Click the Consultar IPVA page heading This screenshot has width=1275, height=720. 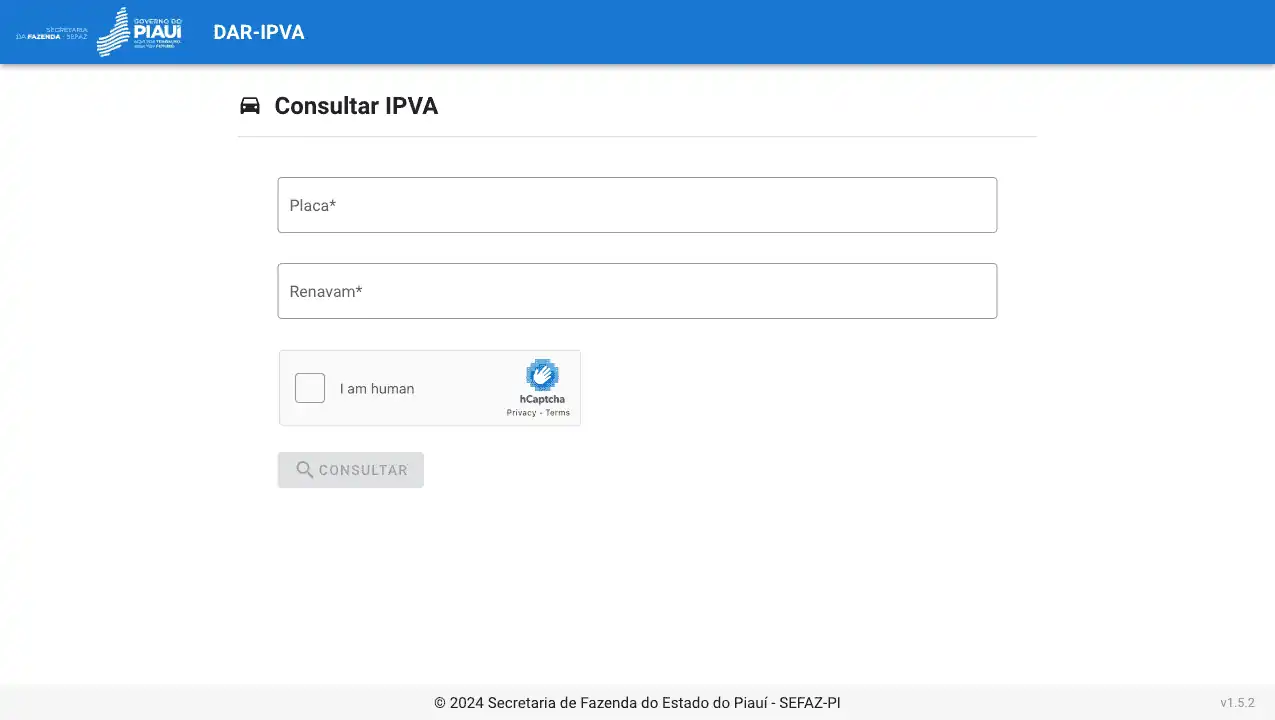pyautogui.click(x=356, y=106)
